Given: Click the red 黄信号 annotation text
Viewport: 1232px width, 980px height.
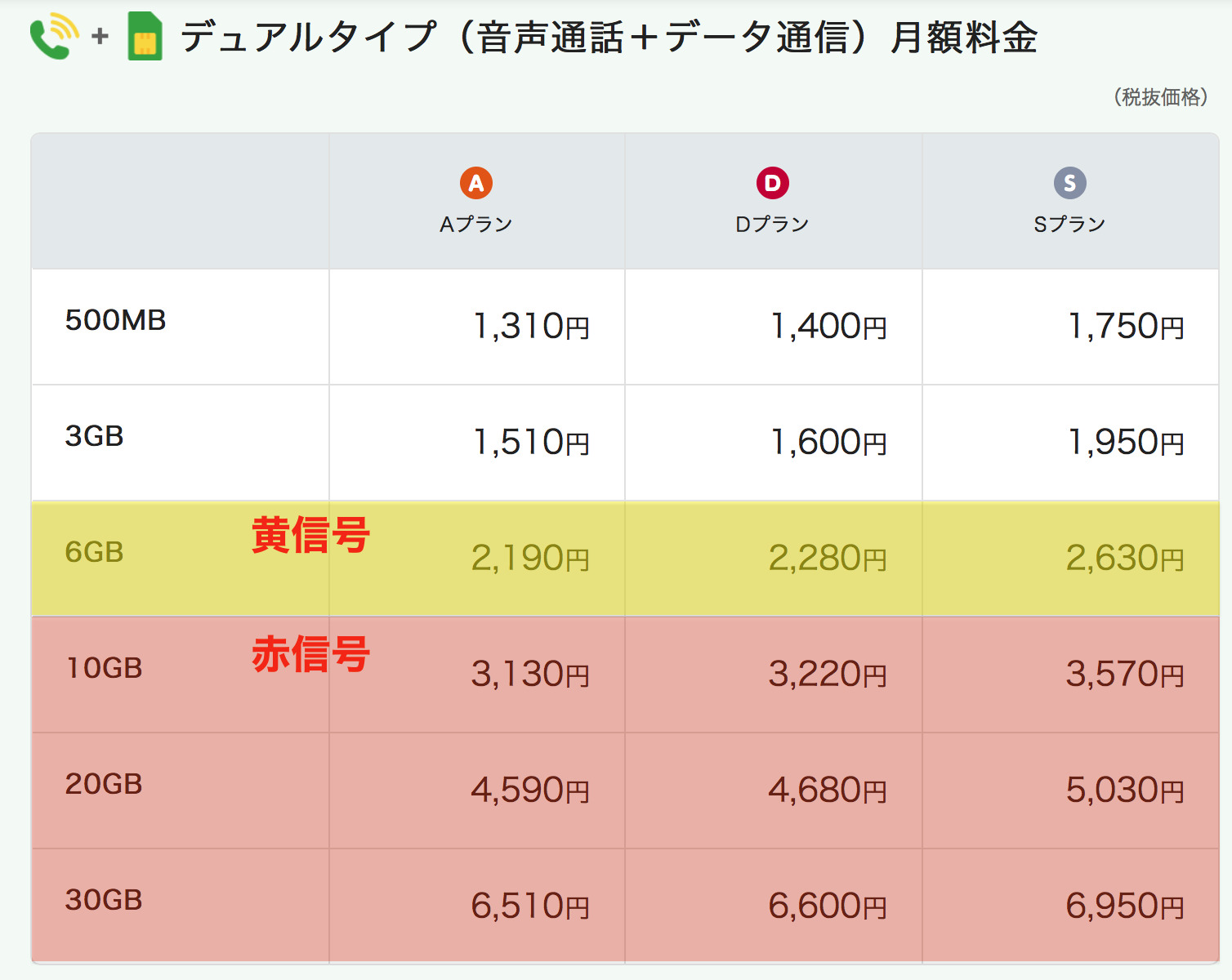Looking at the screenshot, I should pos(310,536).
